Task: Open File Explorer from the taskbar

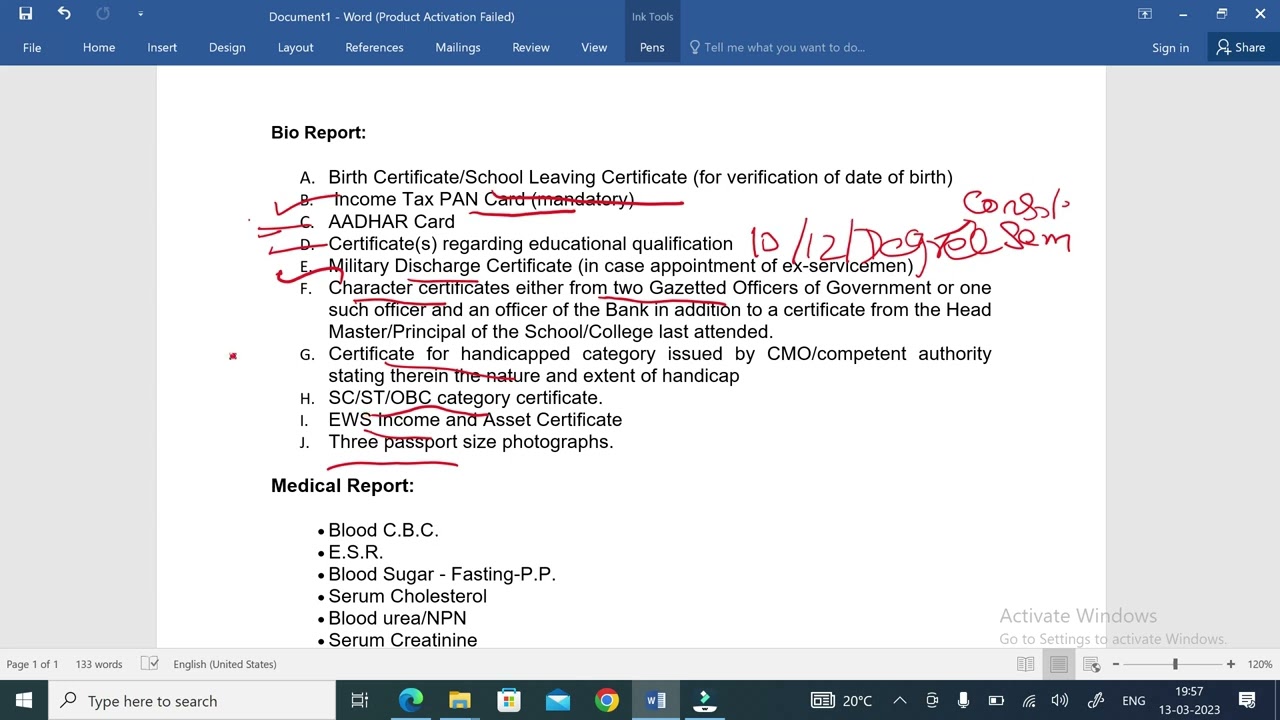Action: click(x=460, y=700)
